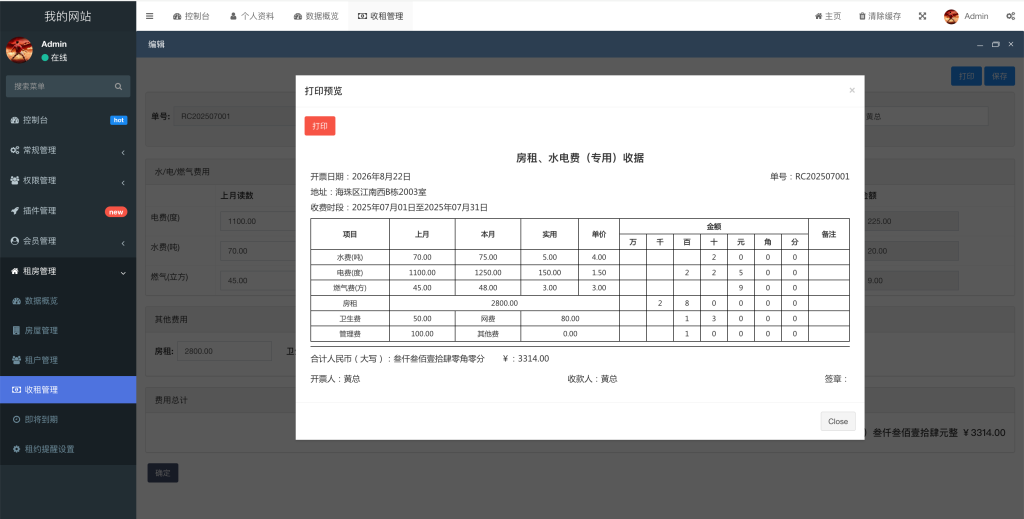Open 插件管理 in the sidebar
The height and width of the screenshot is (519, 1024).
click(68, 211)
